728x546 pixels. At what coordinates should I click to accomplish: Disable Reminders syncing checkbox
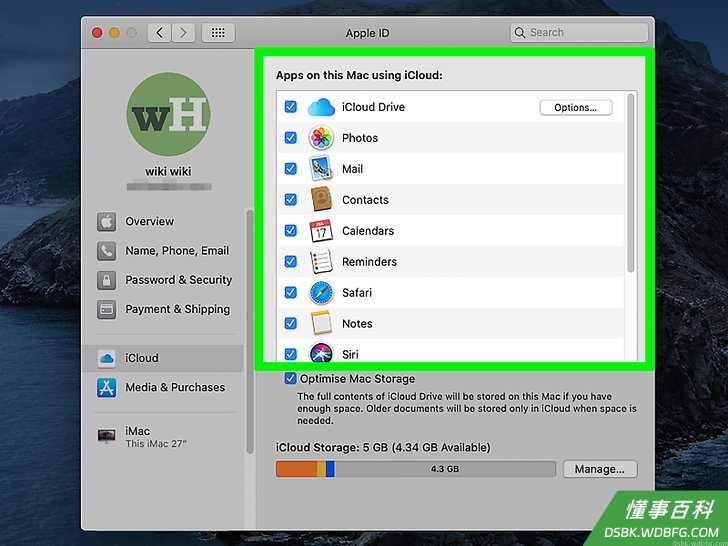pyautogui.click(x=291, y=261)
